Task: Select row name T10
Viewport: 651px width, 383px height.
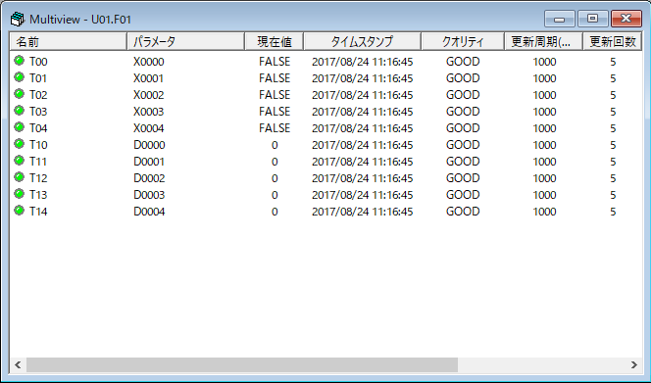Action: pyautogui.click(x=38, y=145)
